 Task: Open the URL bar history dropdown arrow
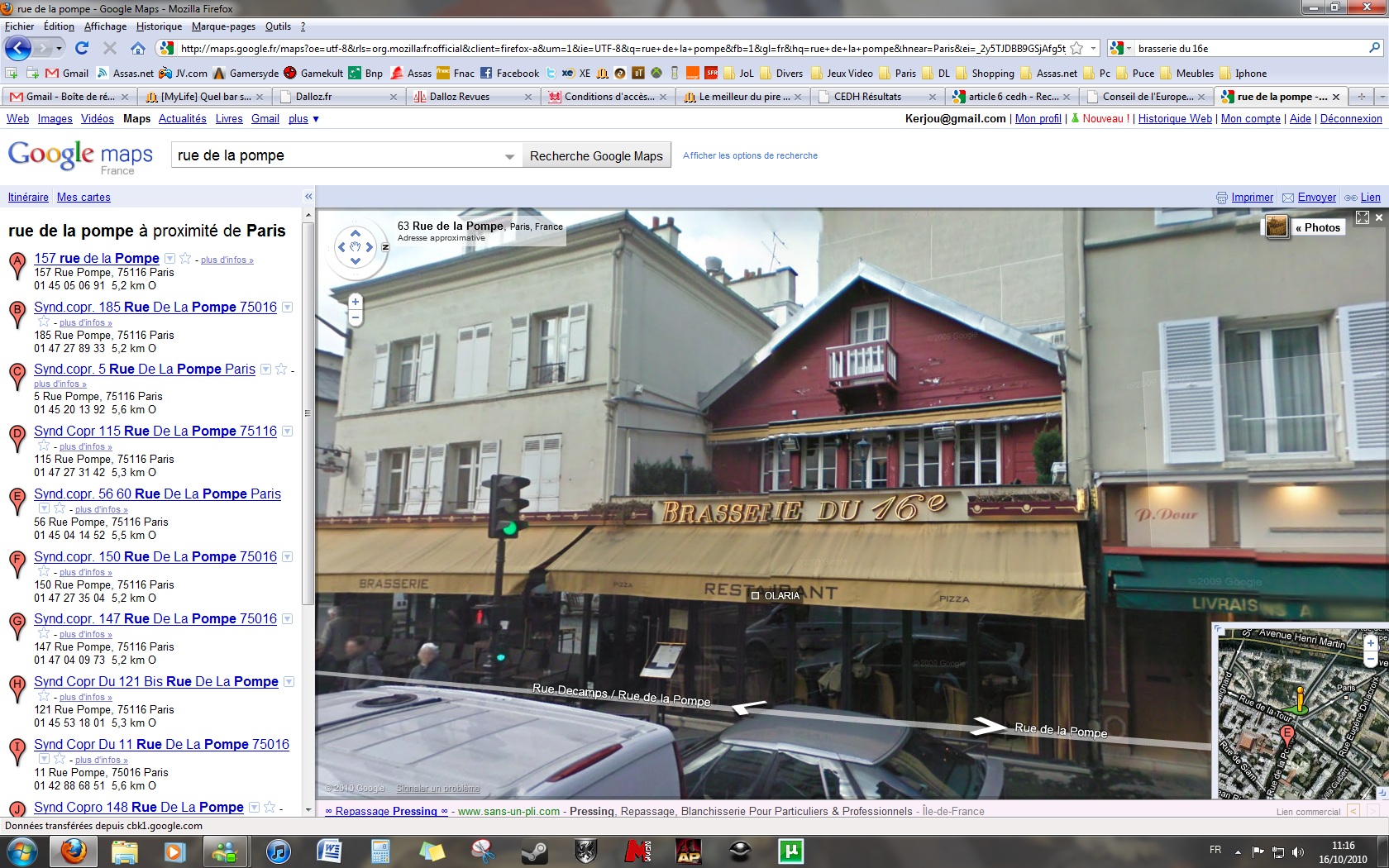1093,48
